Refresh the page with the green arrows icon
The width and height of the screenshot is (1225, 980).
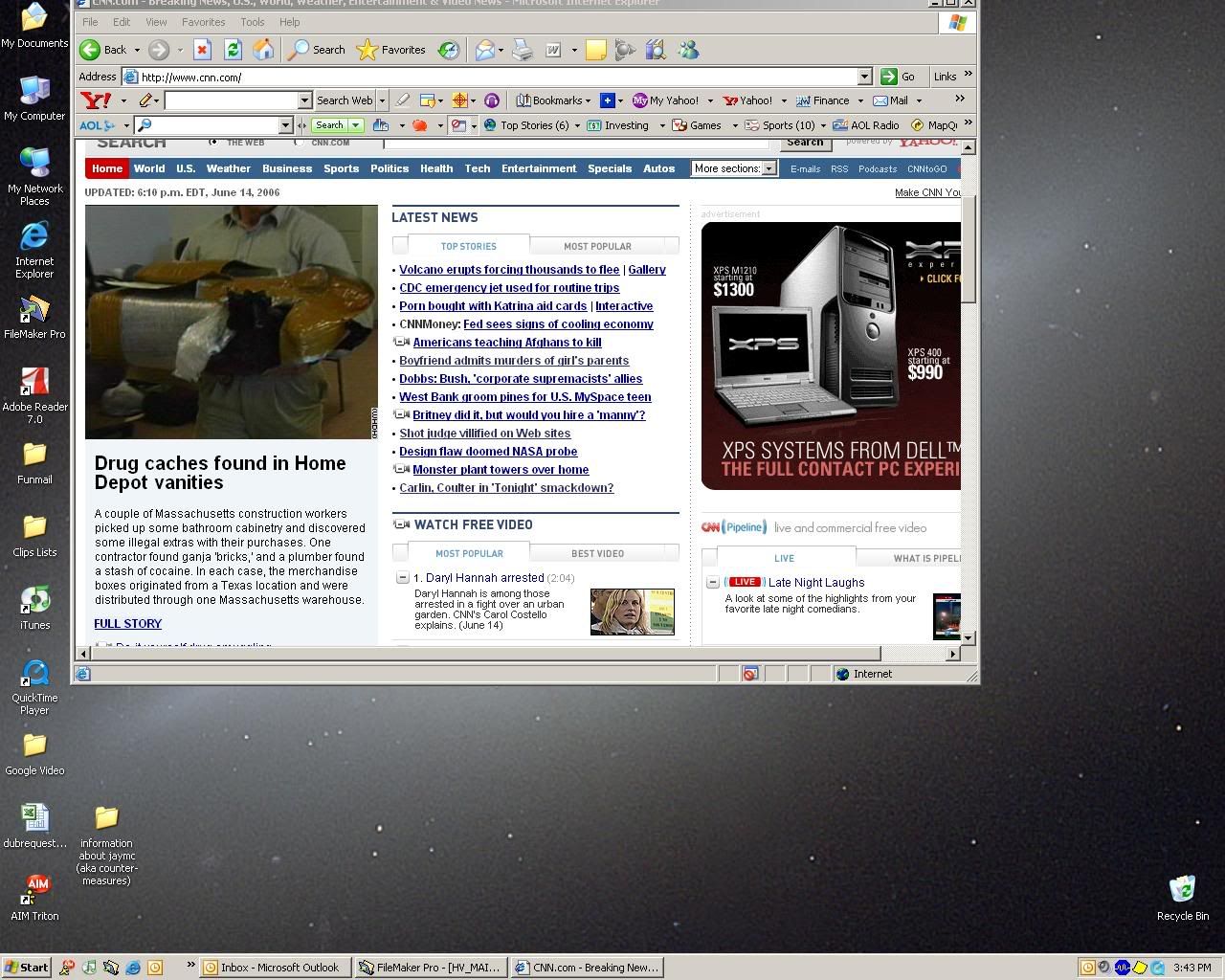(x=233, y=50)
